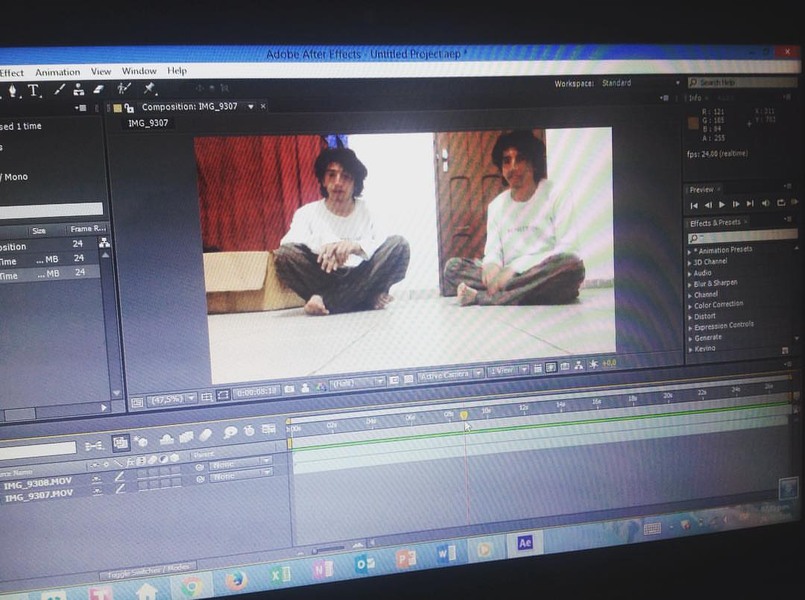Open Excel from the taskbar
The image size is (805, 600).
[x=280, y=574]
